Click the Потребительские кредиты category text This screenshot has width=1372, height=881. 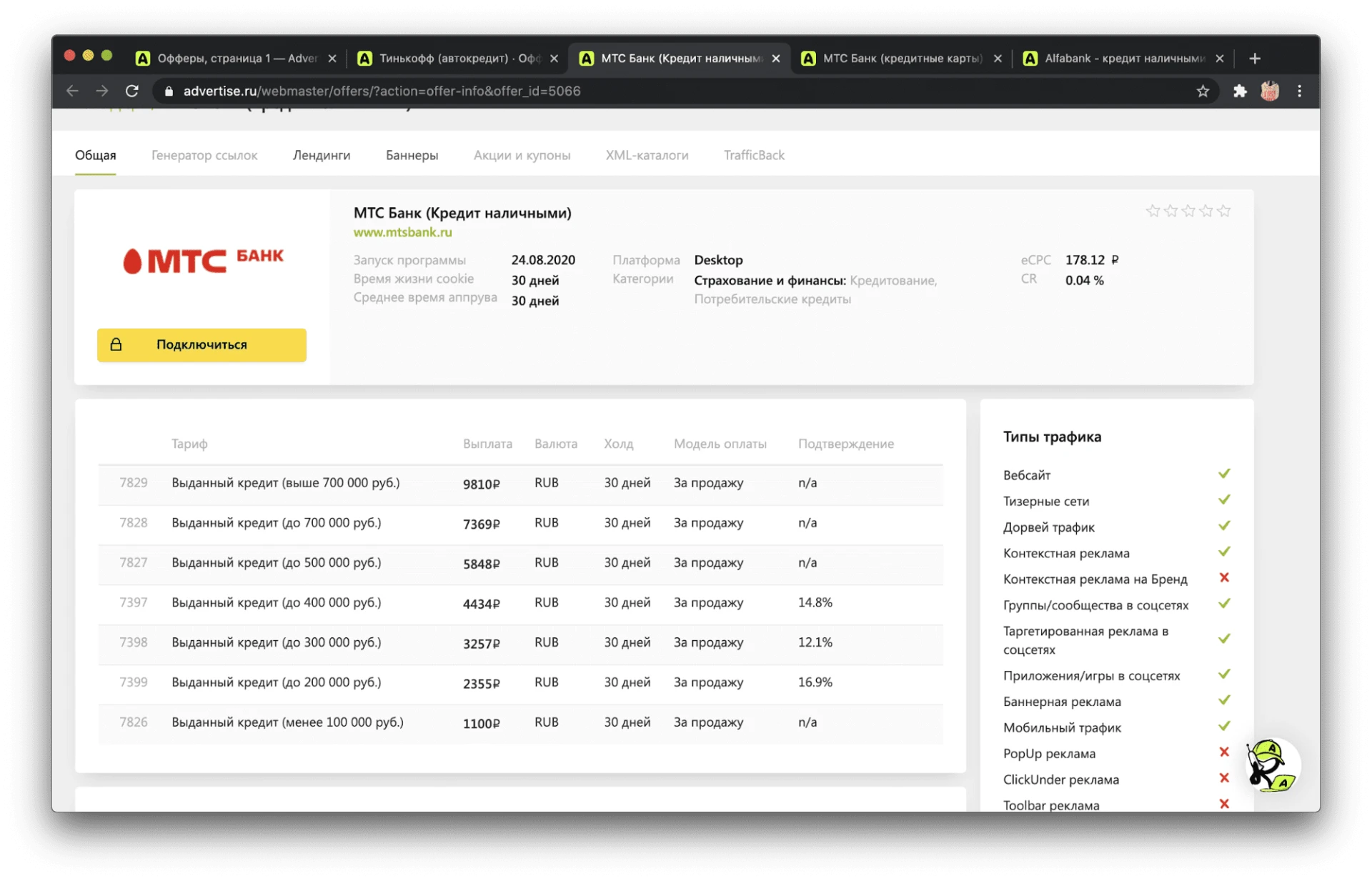point(772,299)
